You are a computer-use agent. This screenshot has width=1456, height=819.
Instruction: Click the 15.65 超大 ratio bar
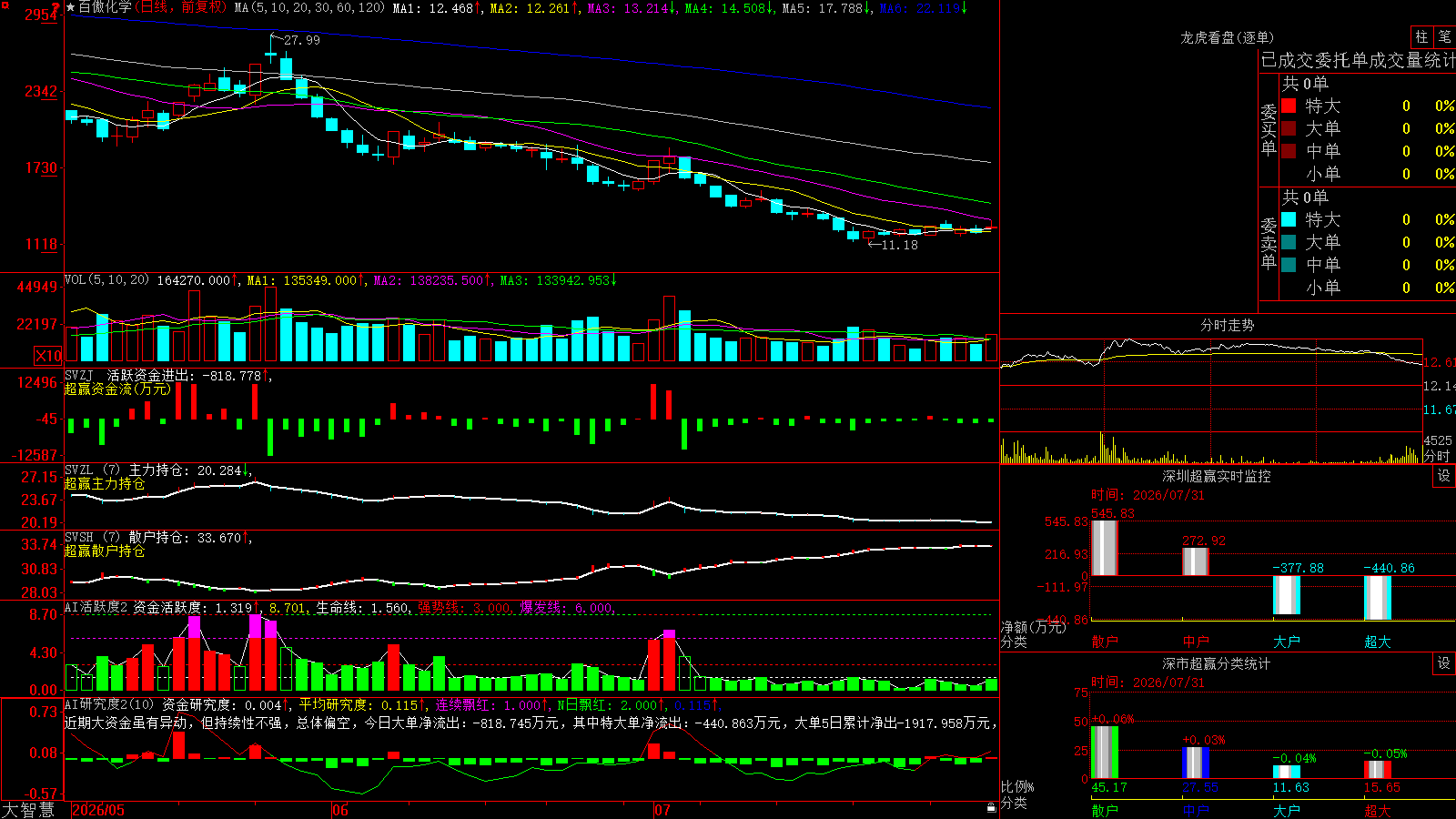coord(1378,769)
